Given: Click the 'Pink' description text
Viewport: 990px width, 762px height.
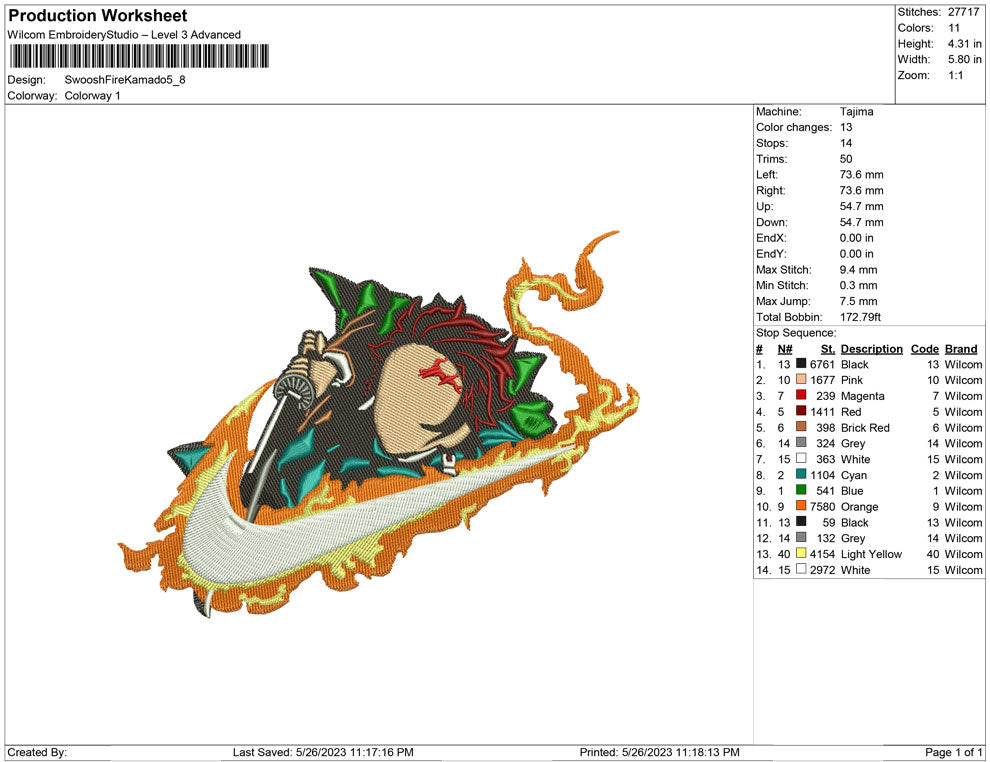Looking at the screenshot, I should pyautogui.click(x=852, y=380).
